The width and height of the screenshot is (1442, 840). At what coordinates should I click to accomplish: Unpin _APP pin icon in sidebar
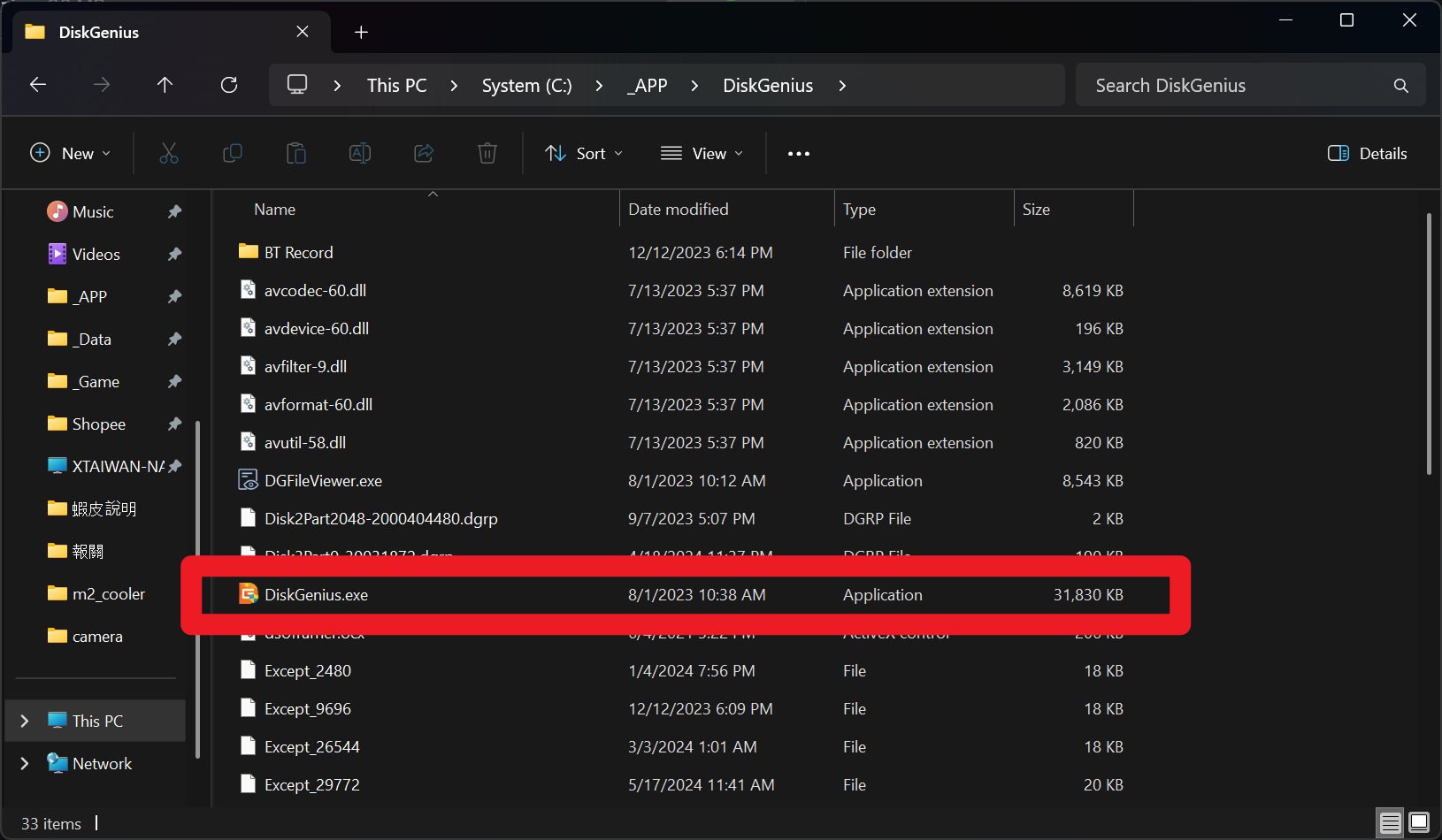click(175, 297)
